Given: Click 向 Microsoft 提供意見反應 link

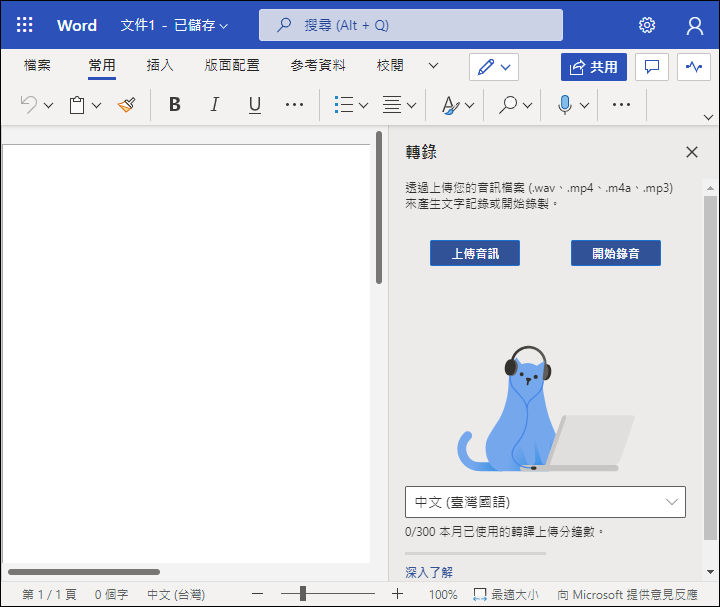Looking at the screenshot, I should [627, 595].
